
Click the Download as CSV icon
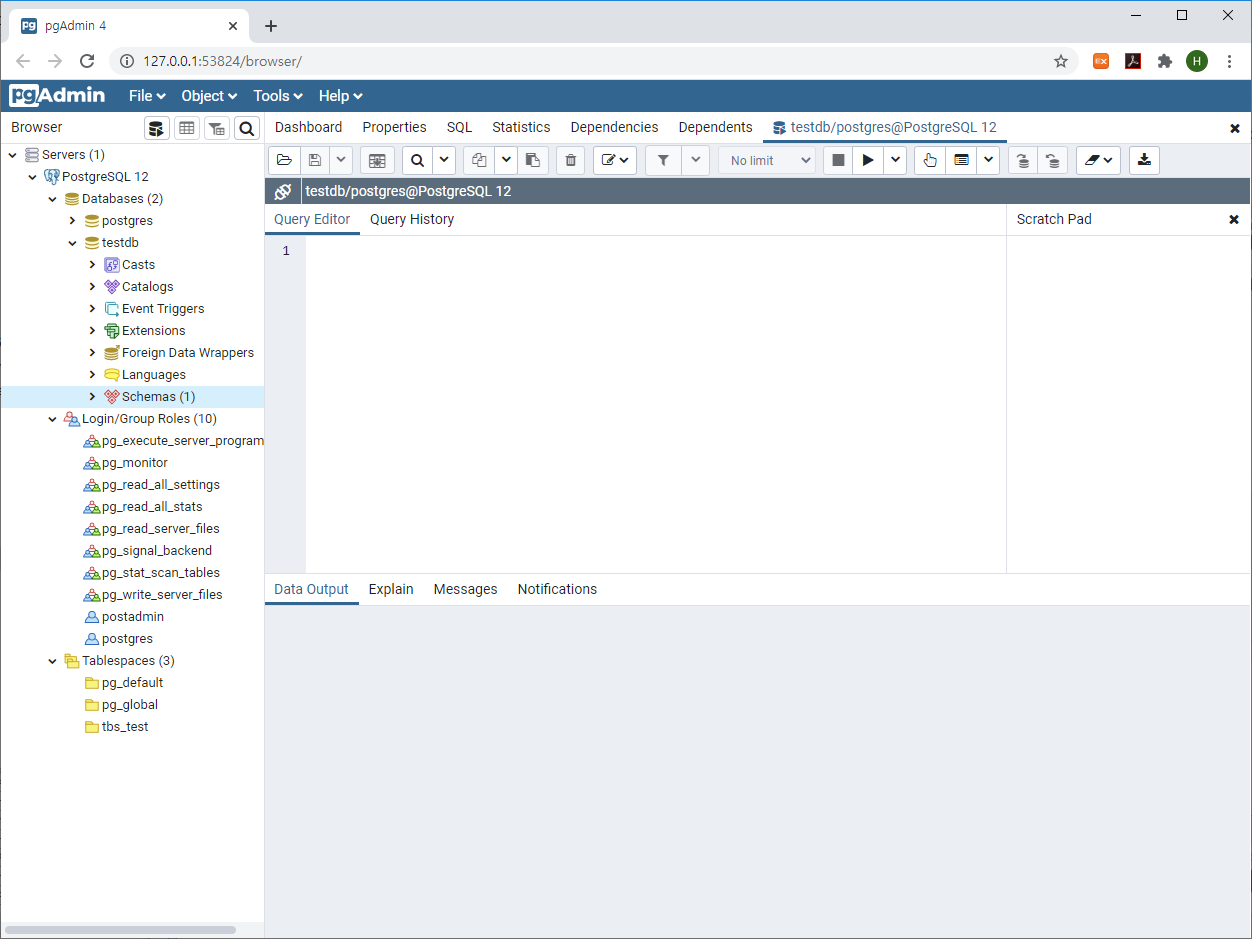[x=1144, y=160]
